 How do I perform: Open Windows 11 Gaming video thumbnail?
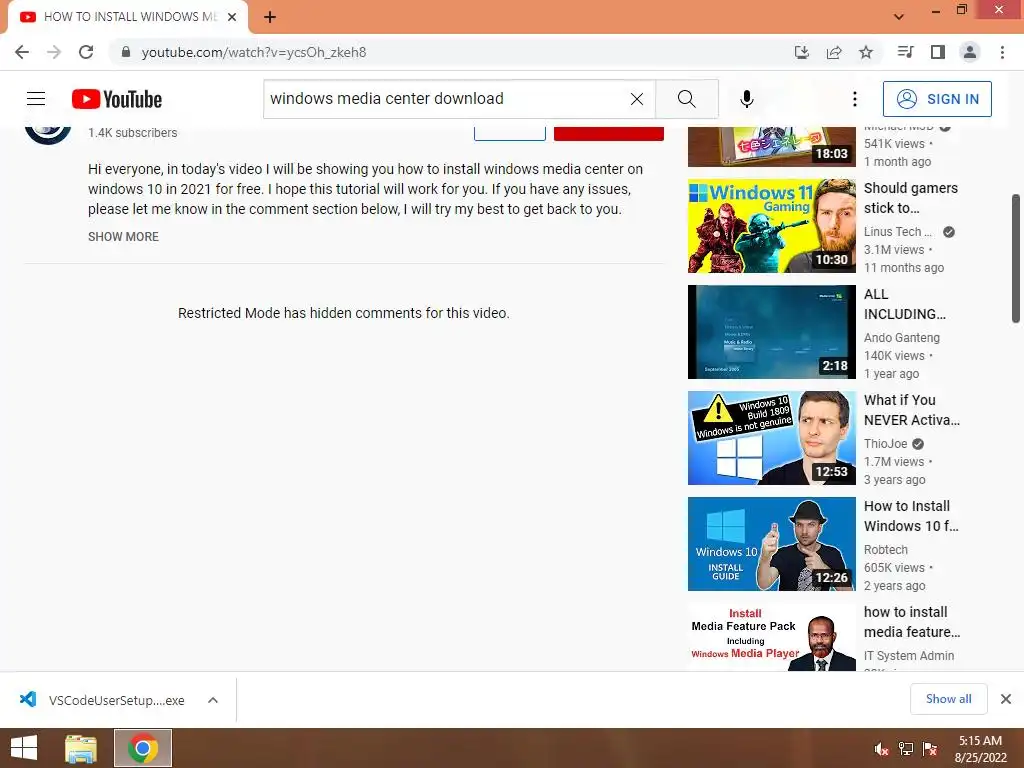pyautogui.click(x=771, y=226)
